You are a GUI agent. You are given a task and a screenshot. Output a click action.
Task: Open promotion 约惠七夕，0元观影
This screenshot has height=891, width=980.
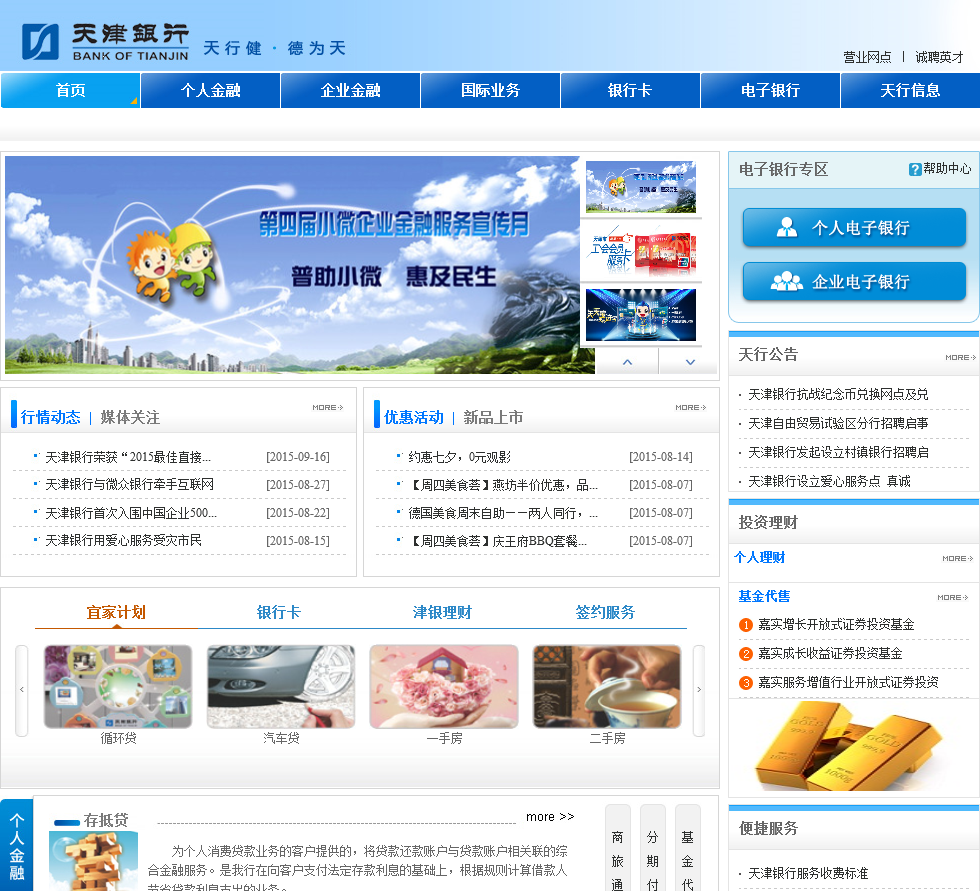click(459, 457)
